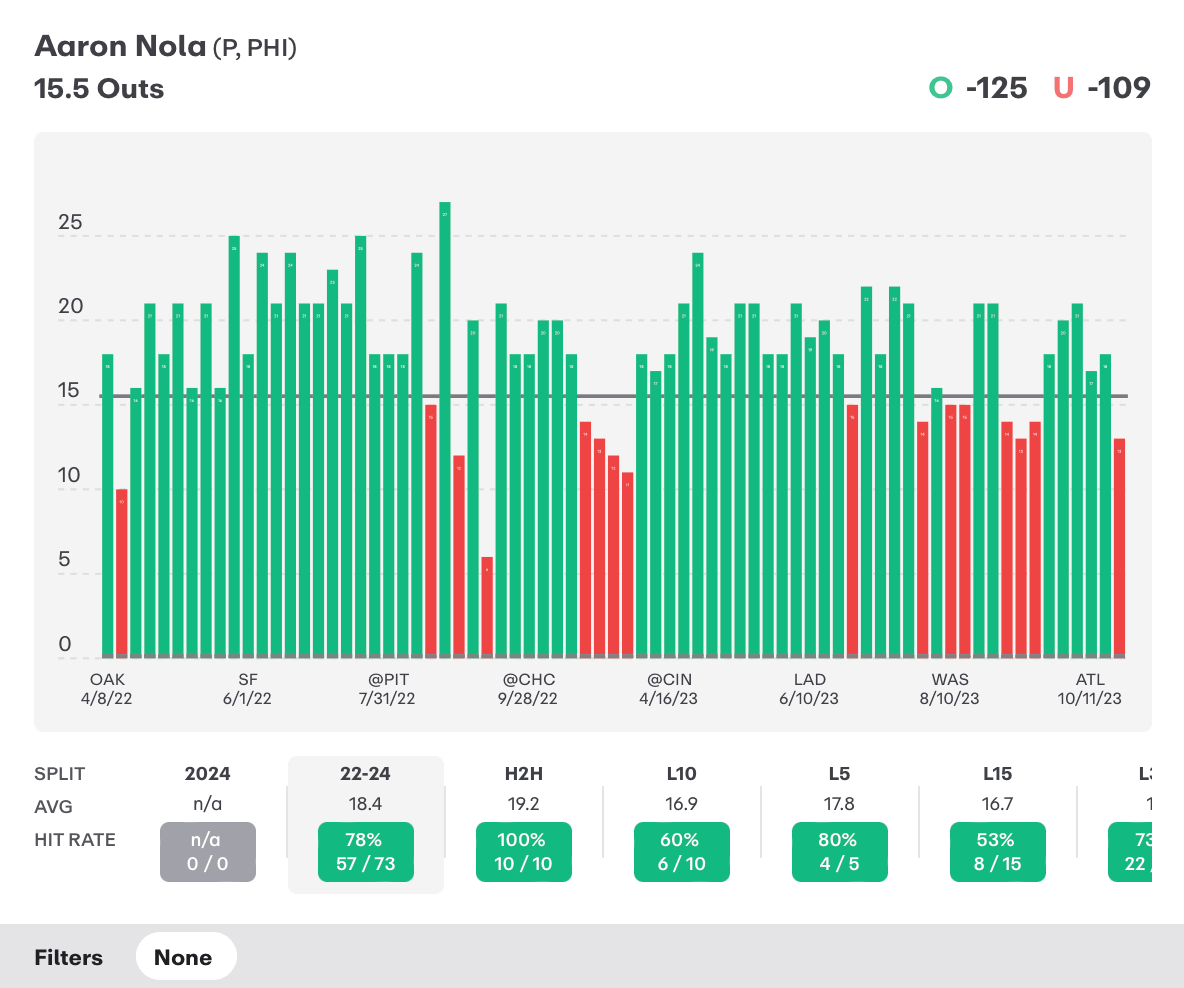Open the Filters None selector

[186, 957]
